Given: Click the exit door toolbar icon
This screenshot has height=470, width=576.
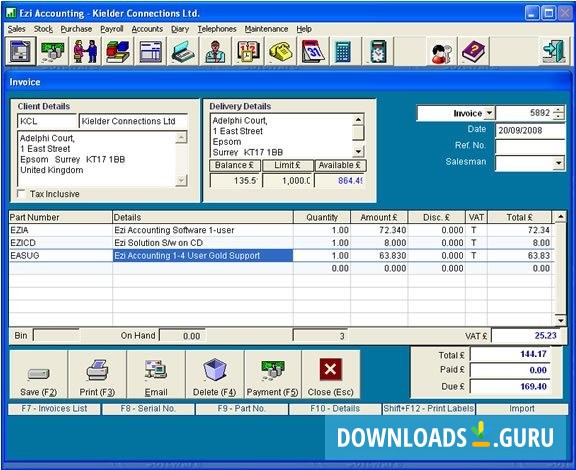Looking at the screenshot, I should [x=554, y=51].
